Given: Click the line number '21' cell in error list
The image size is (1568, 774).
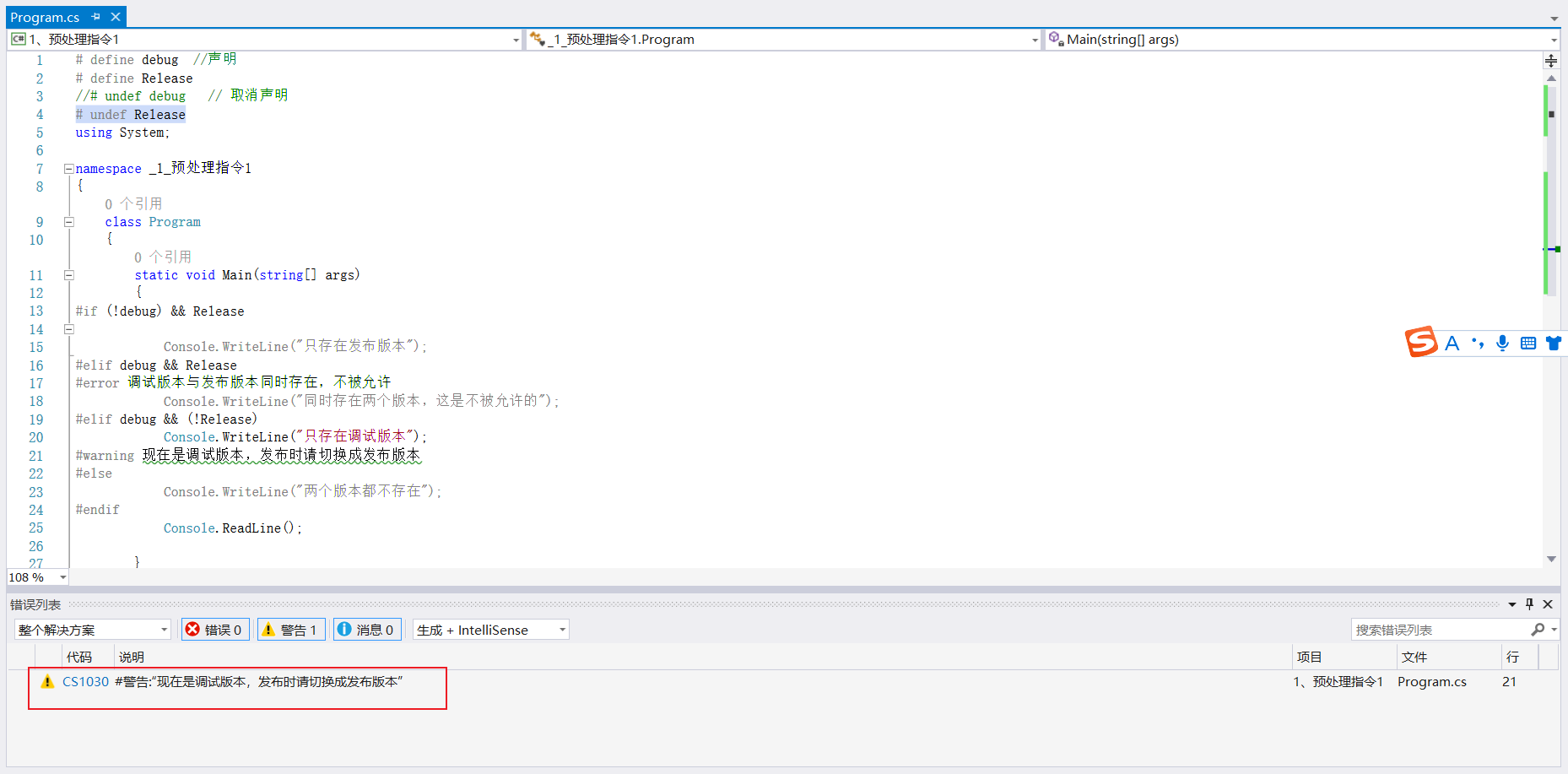Looking at the screenshot, I should (1509, 682).
